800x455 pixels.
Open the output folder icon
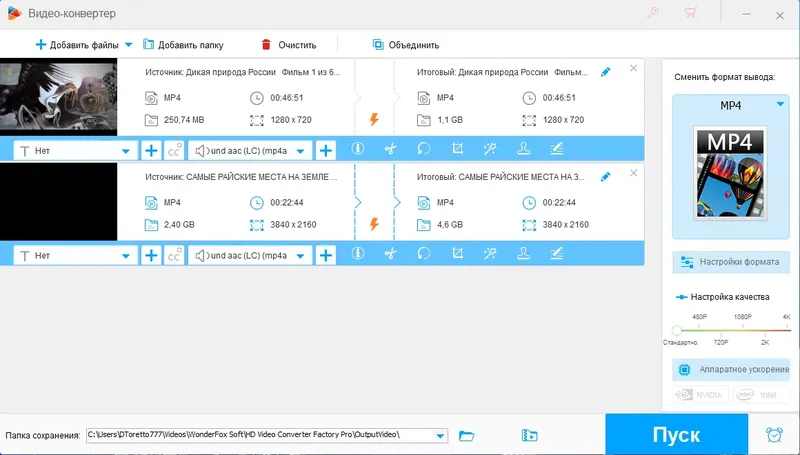[x=466, y=436]
